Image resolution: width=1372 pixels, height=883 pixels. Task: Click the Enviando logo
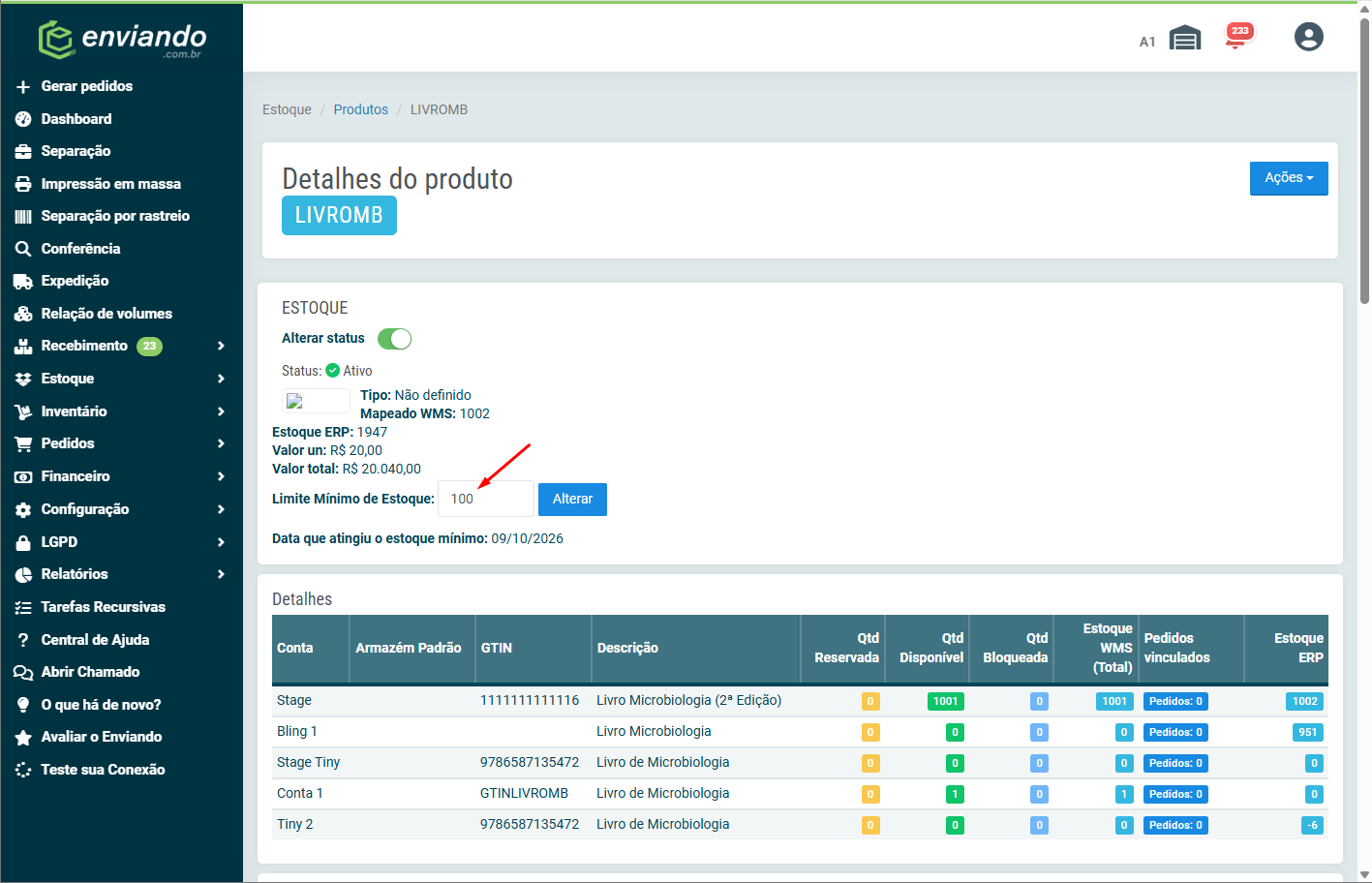122,39
